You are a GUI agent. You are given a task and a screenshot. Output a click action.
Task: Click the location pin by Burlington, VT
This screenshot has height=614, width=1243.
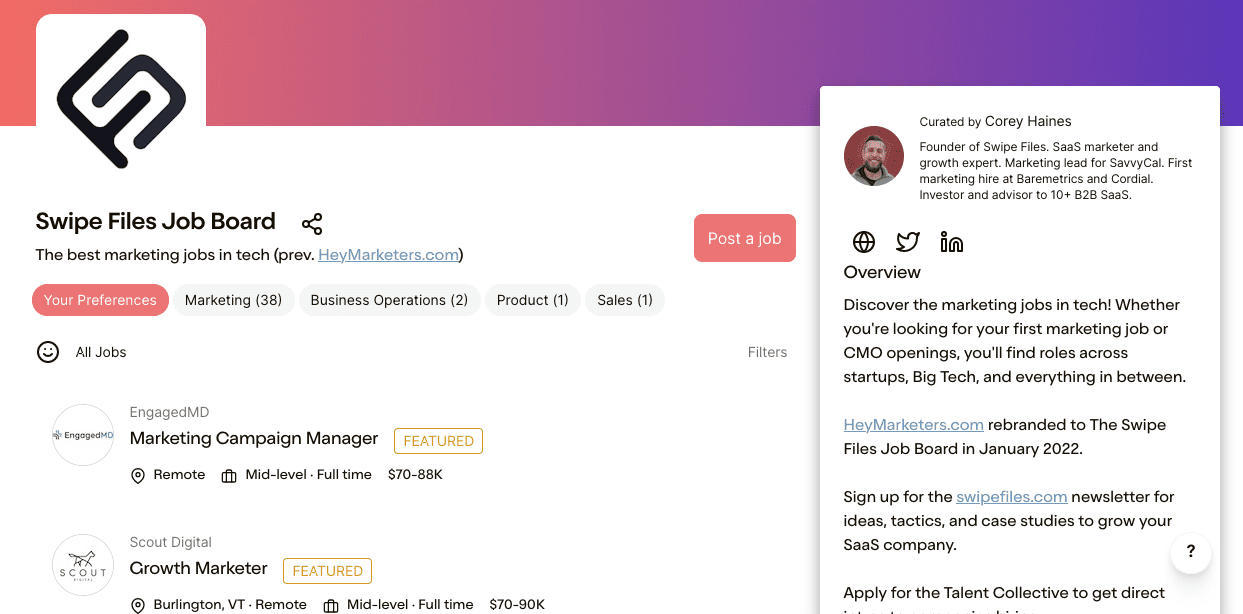pyautogui.click(x=138, y=606)
